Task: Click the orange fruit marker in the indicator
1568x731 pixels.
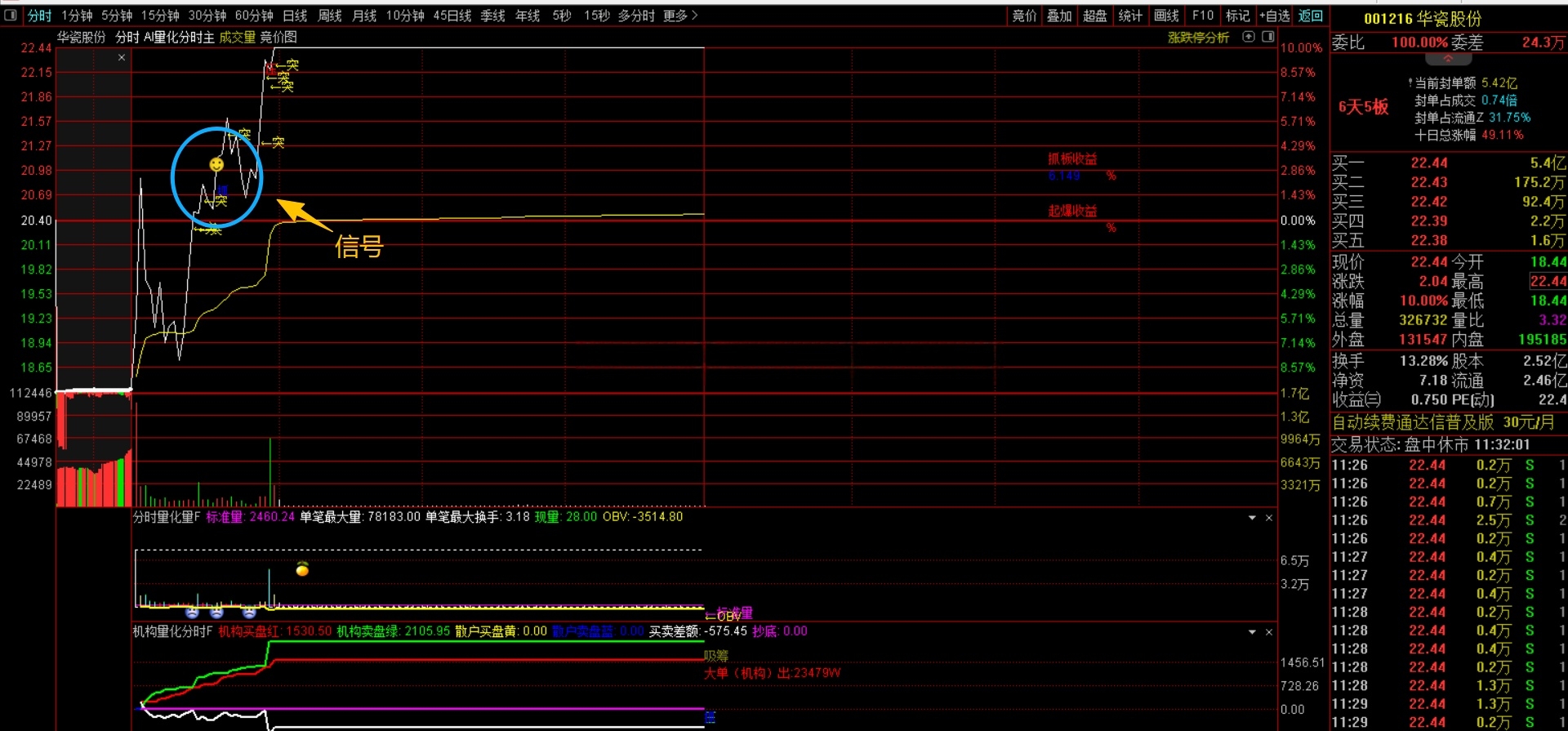Action: tap(302, 569)
